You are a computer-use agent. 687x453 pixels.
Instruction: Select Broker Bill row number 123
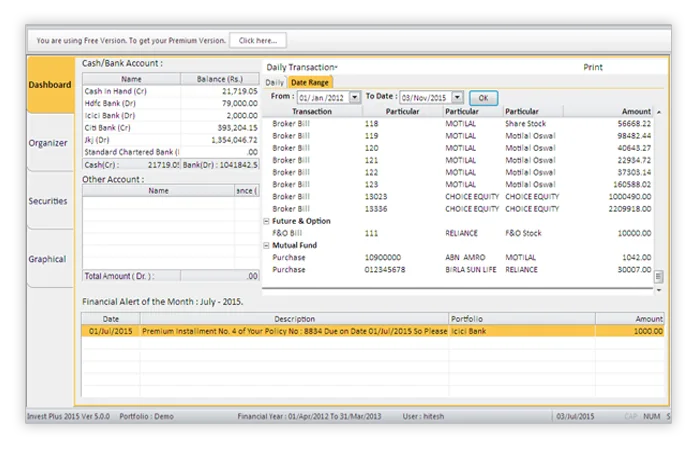[458, 184]
